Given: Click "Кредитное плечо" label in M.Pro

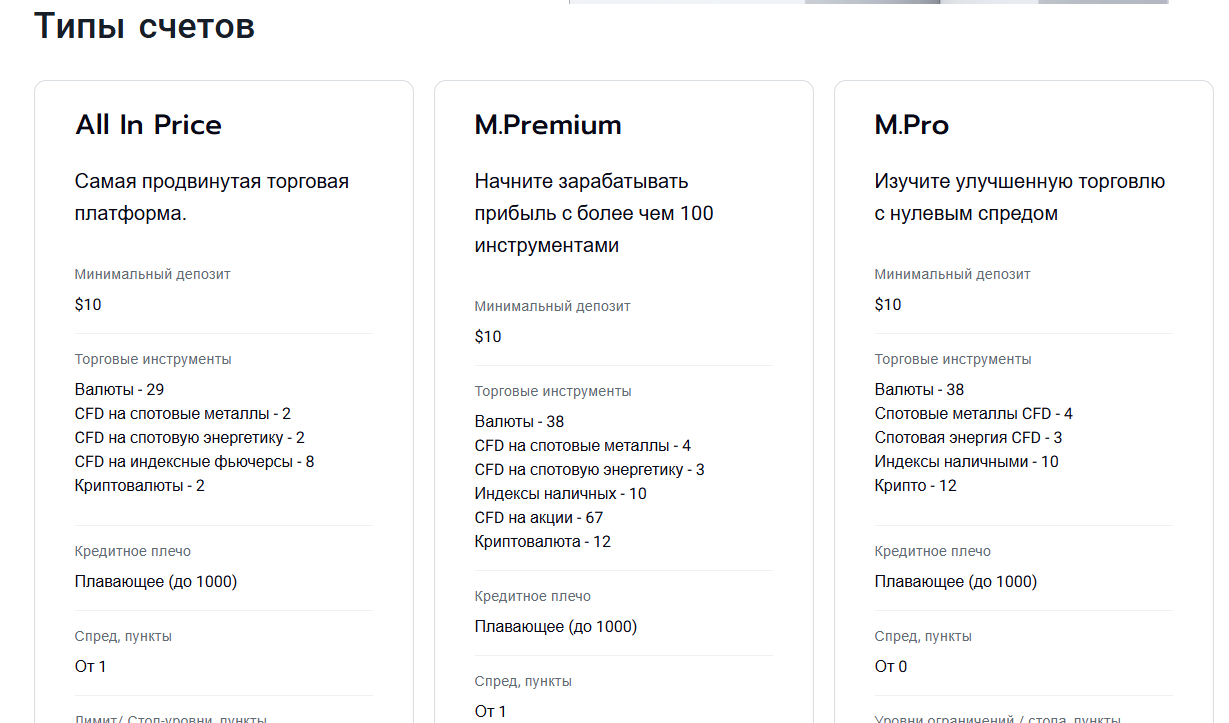Looking at the screenshot, I should tap(933, 551).
